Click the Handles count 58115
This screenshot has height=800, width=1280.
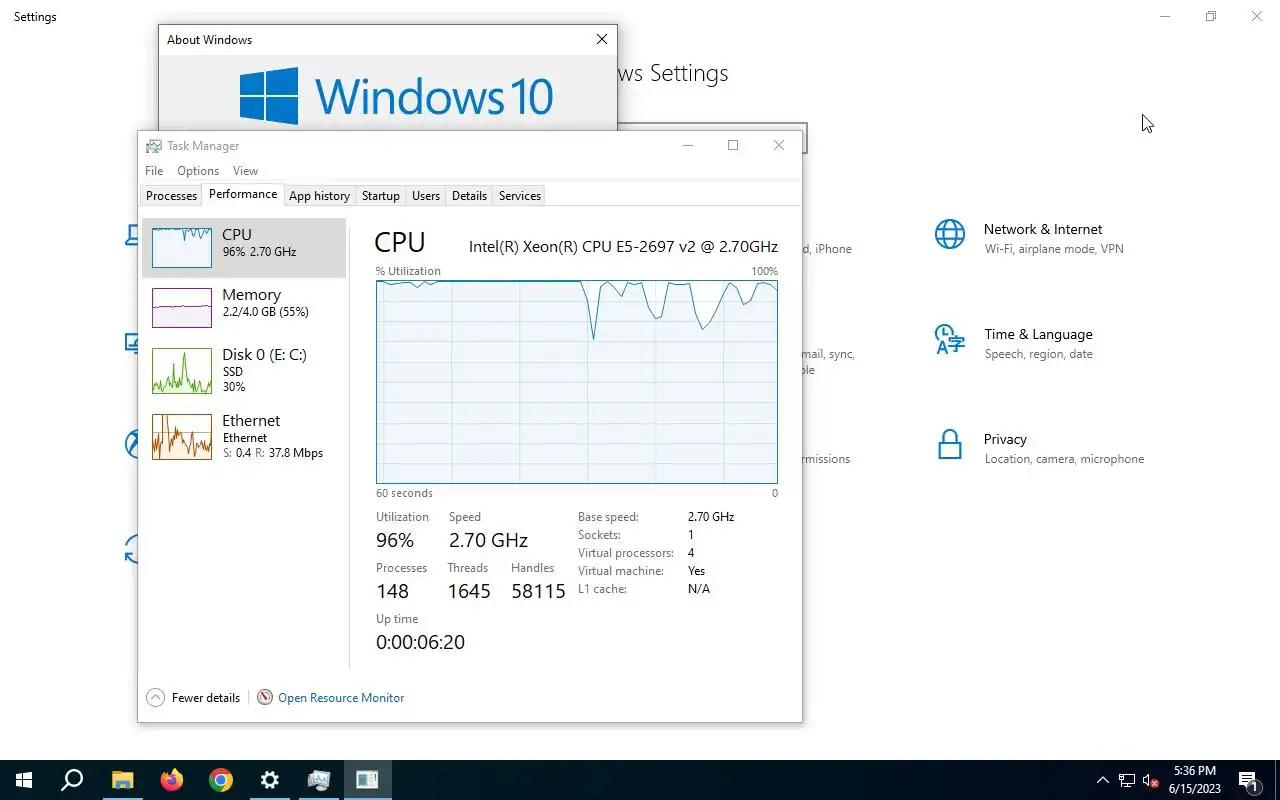coord(538,591)
